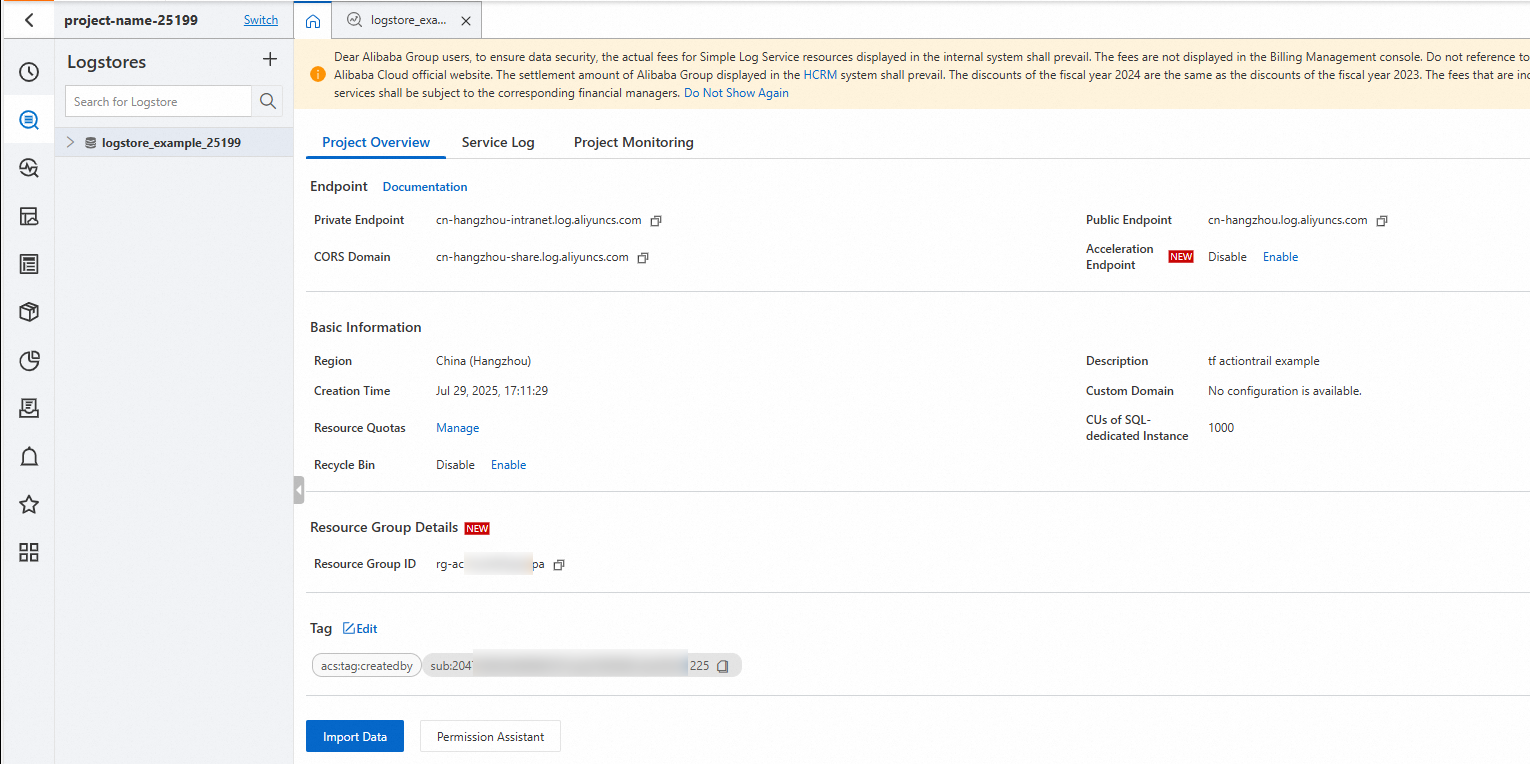This screenshot has width=1530, height=764.
Task: Click the star favorites icon in sidebar
Action: [29, 505]
